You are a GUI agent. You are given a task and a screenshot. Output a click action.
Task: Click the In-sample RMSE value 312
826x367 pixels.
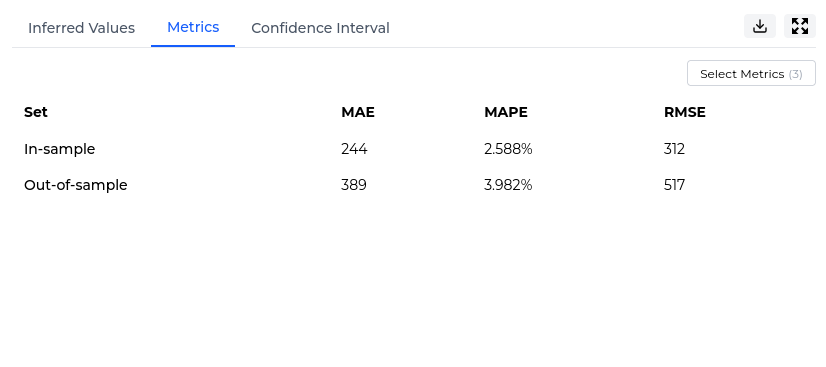pyautogui.click(x=674, y=149)
